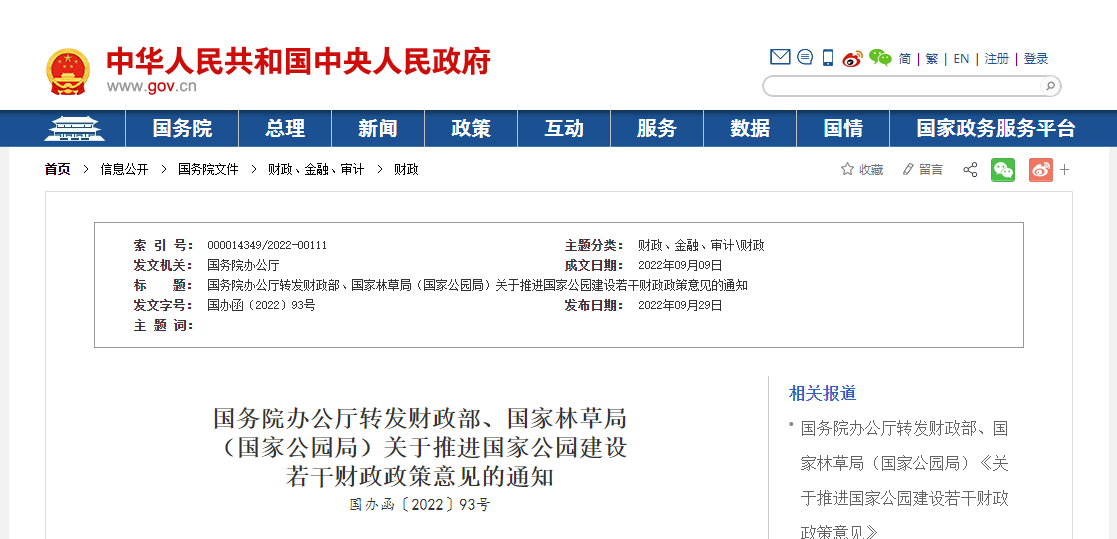Open the 总理 nav menu
This screenshot has width=1117, height=539.
pyautogui.click(x=285, y=128)
